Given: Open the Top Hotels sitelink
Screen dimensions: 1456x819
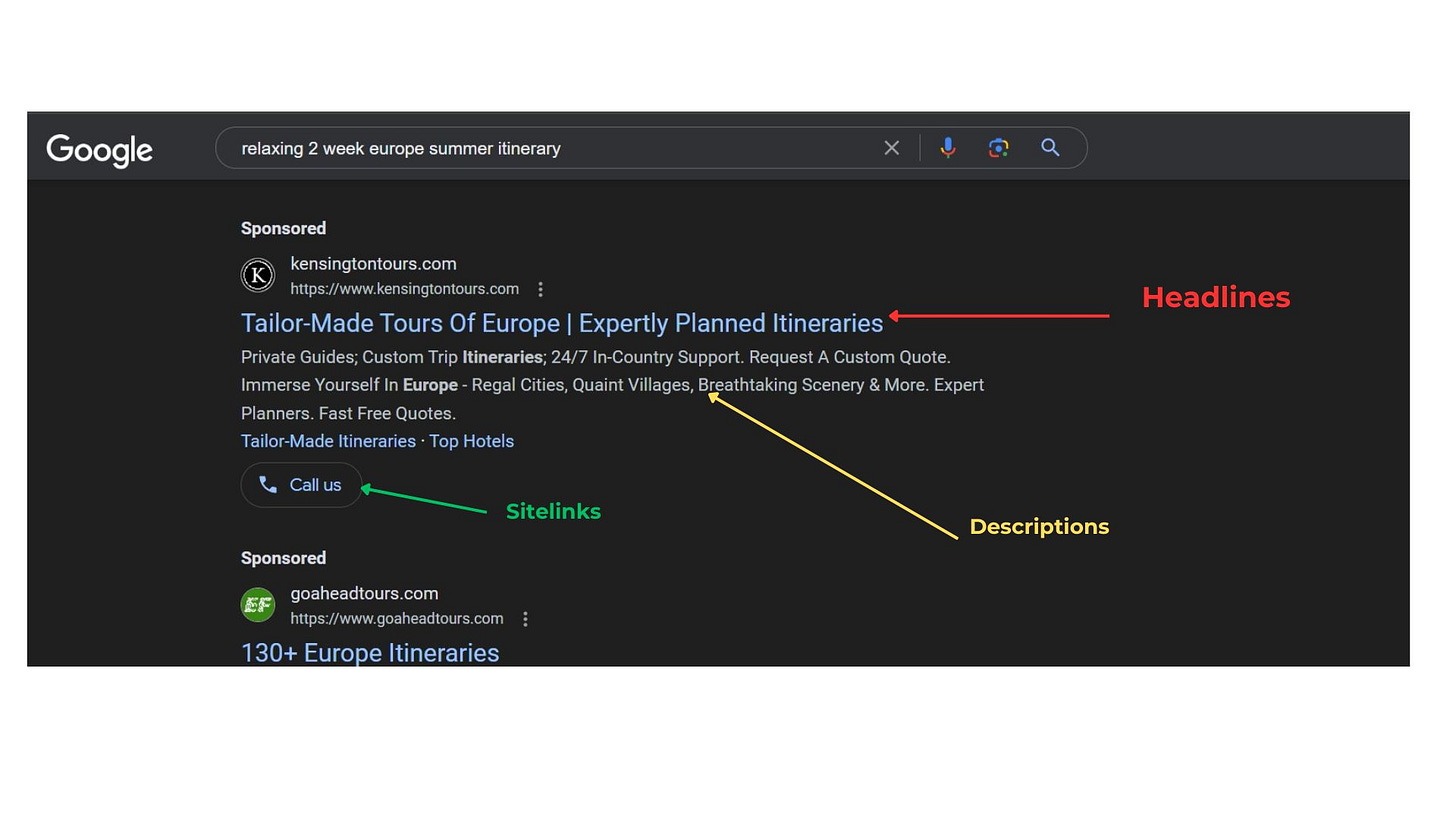Looking at the screenshot, I should pos(472,441).
